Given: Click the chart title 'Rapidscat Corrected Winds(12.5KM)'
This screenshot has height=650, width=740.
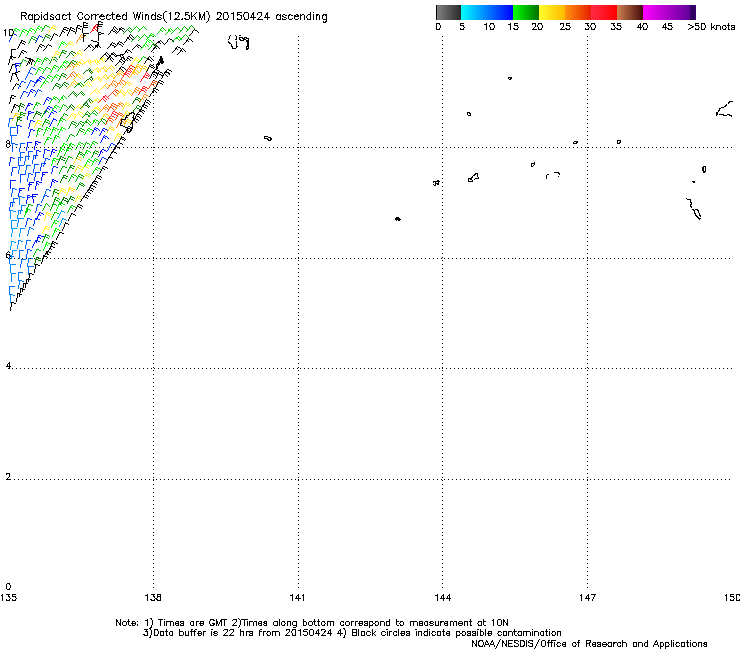Looking at the screenshot, I should [x=115, y=17].
